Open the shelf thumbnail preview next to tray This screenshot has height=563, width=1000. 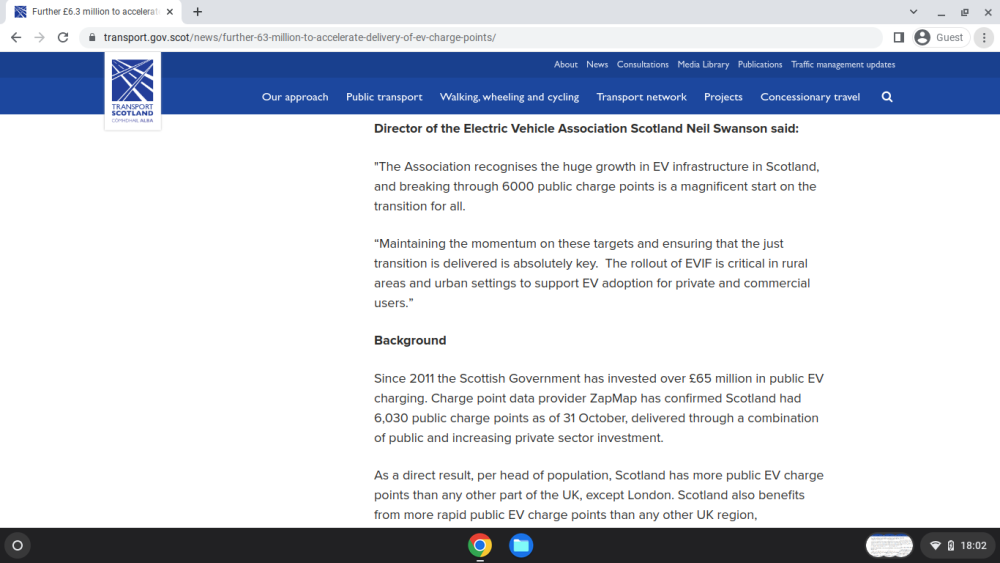click(889, 546)
